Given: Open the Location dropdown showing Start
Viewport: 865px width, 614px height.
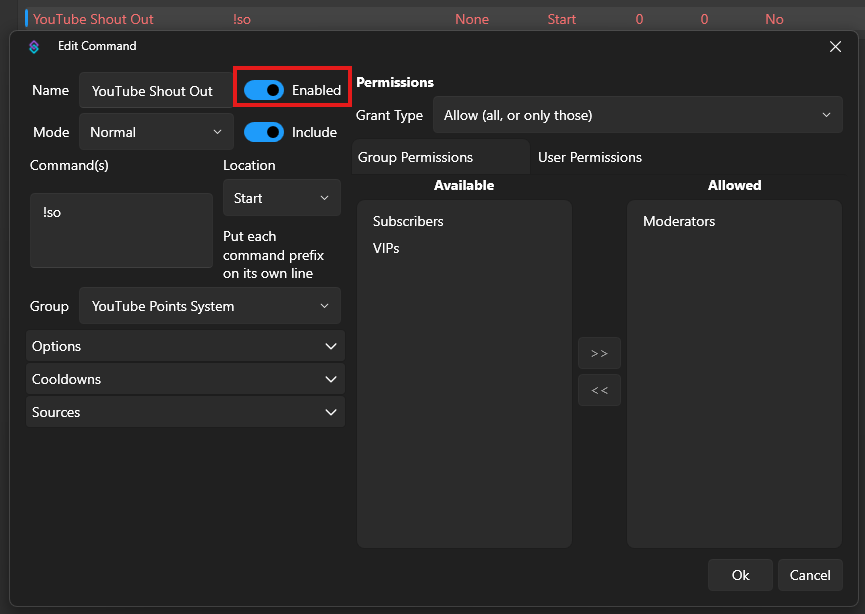Looking at the screenshot, I should click(x=281, y=198).
